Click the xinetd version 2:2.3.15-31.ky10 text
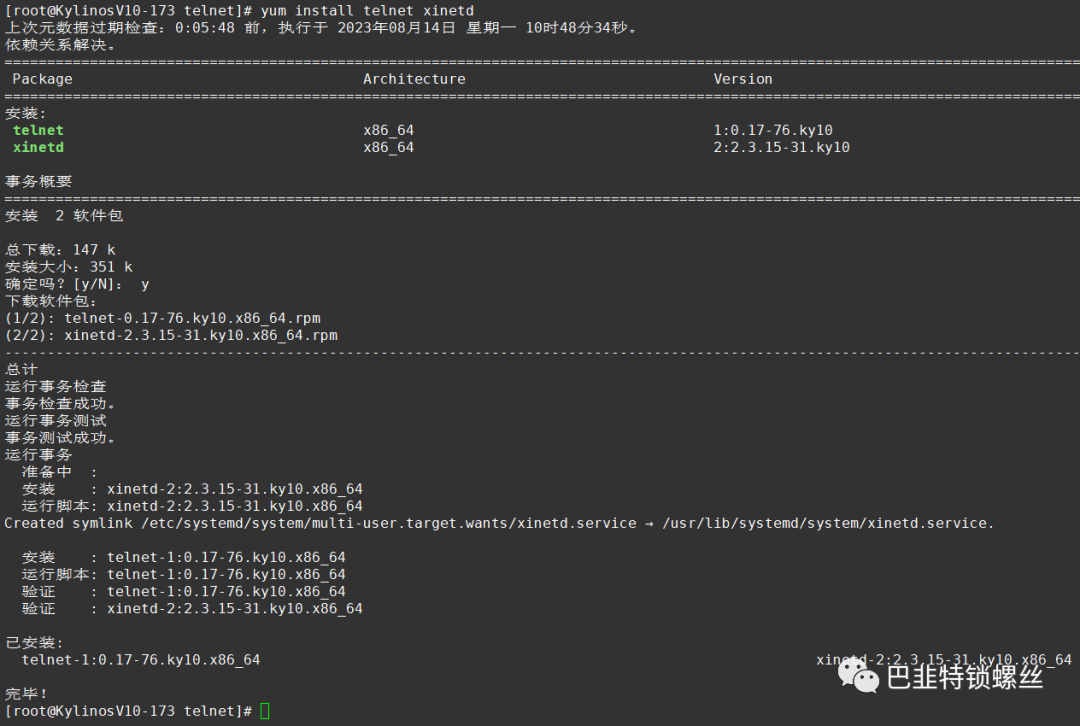Image resolution: width=1080 pixels, height=726 pixels. tap(781, 147)
